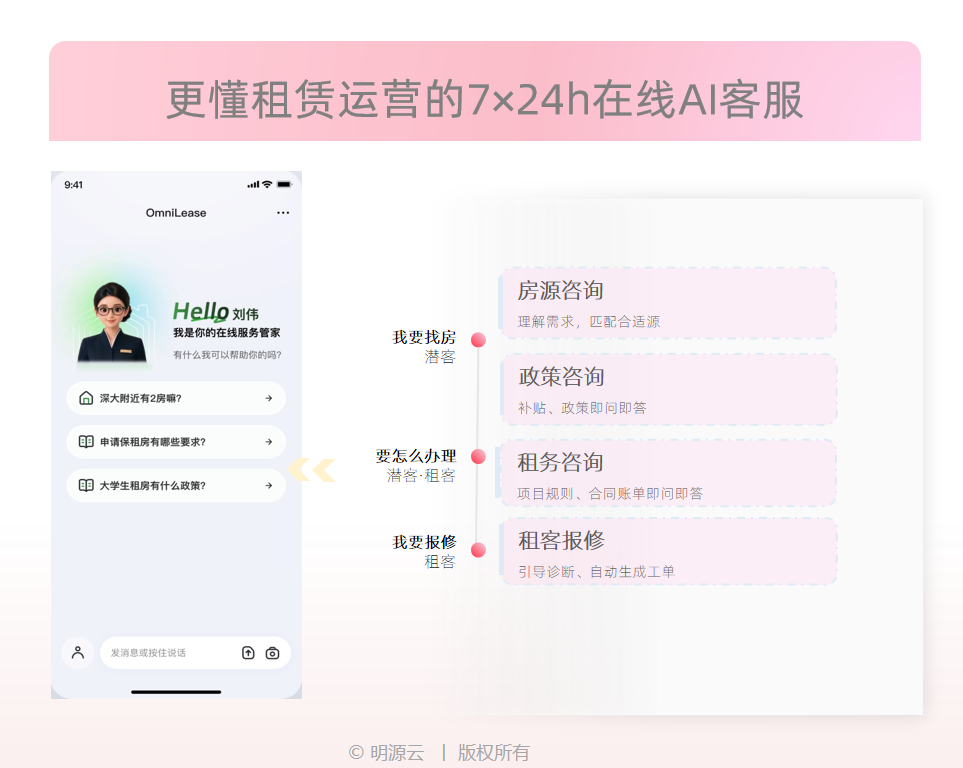Open the 租客报修 card
Viewport: 963px width, 768px height.
[x=668, y=552]
